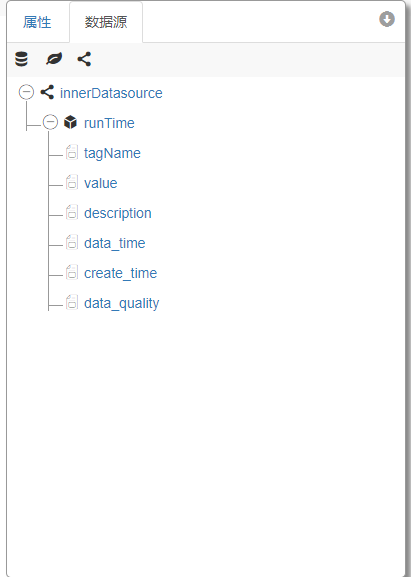The image size is (411, 577).
Task: Click the share icon beside innerDatasource
Action: pos(47,92)
